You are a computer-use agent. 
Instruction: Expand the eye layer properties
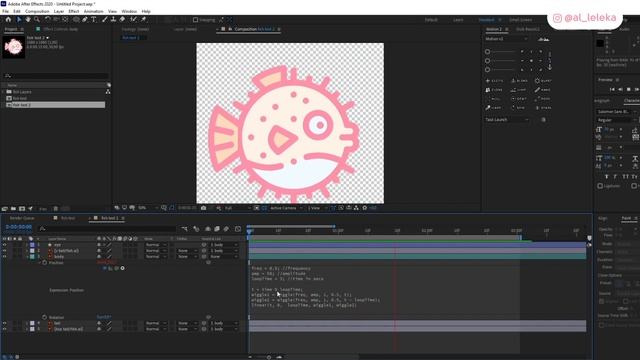pyautogui.click(x=27, y=245)
